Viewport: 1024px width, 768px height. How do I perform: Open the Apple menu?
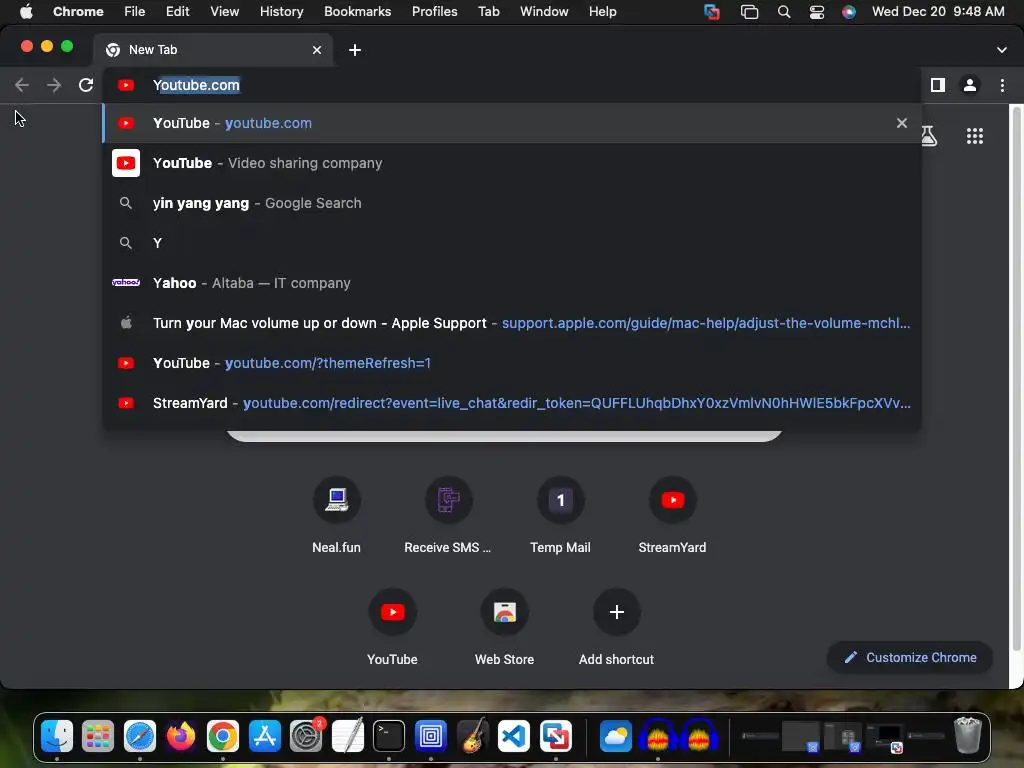pyautogui.click(x=26, y=12)
